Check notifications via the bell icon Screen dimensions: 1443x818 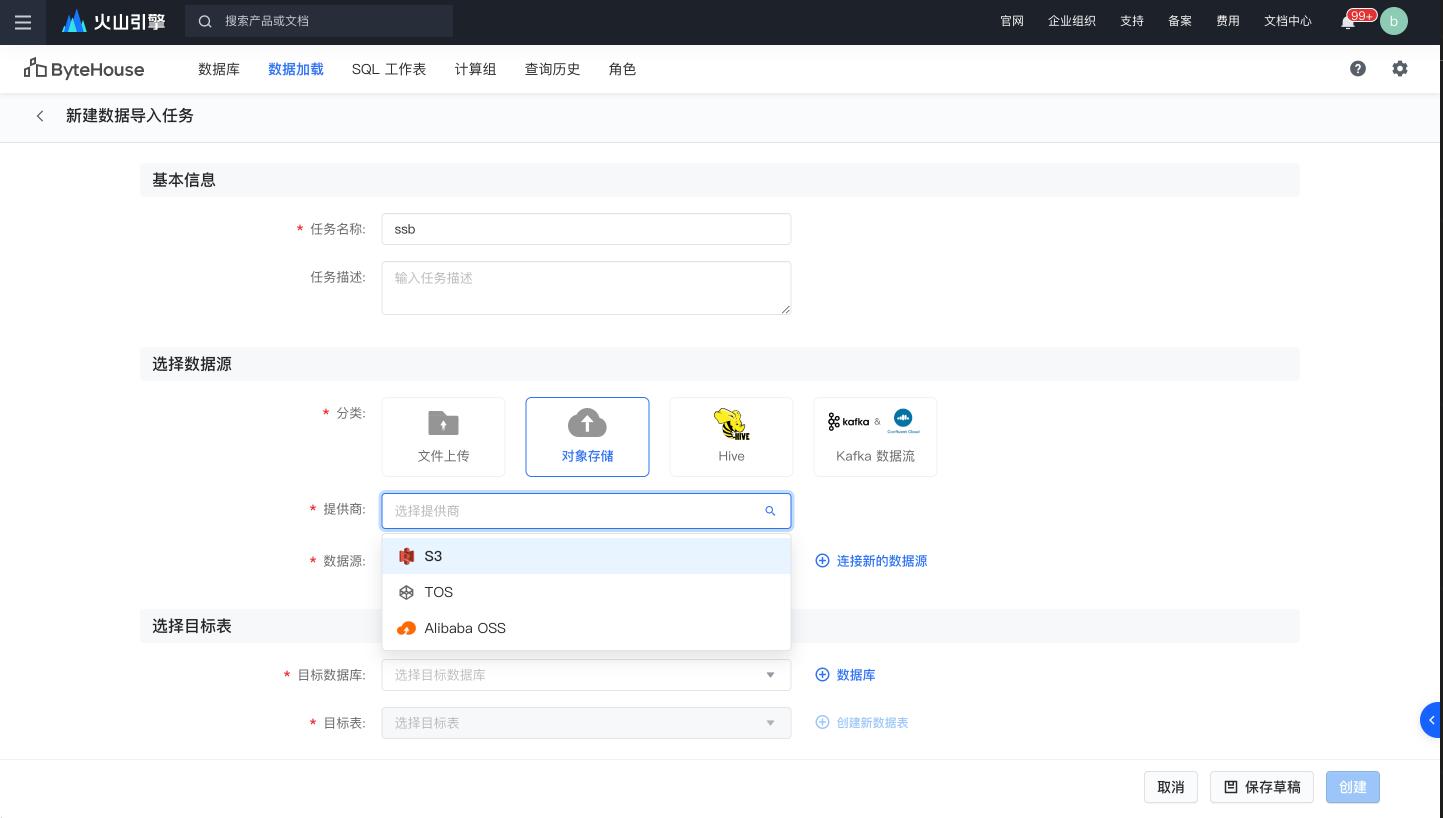pyautogui.click(x=1348, y=20)
